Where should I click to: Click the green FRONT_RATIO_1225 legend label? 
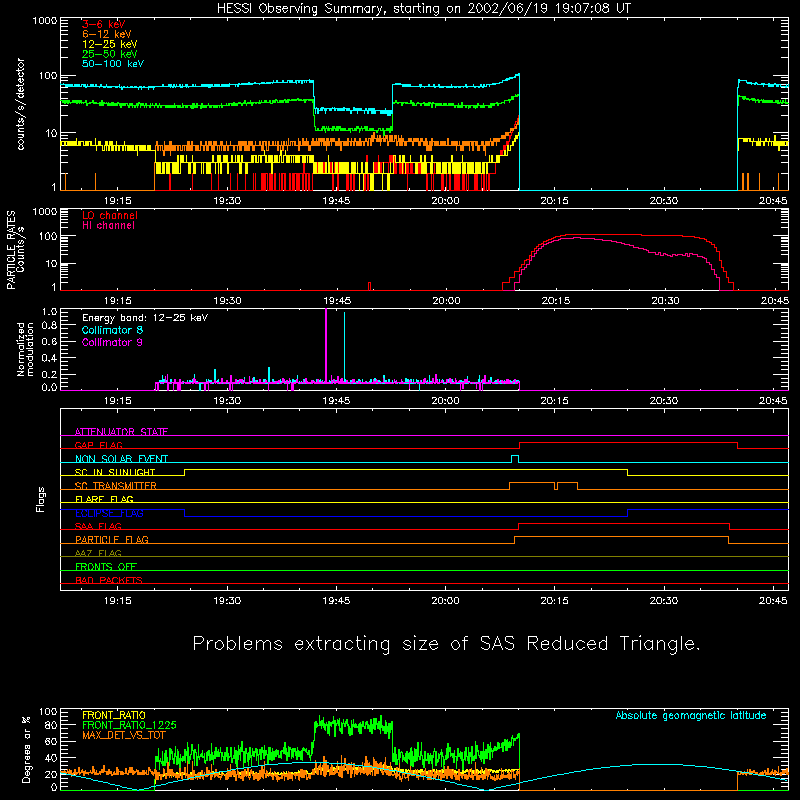(129, 725)
